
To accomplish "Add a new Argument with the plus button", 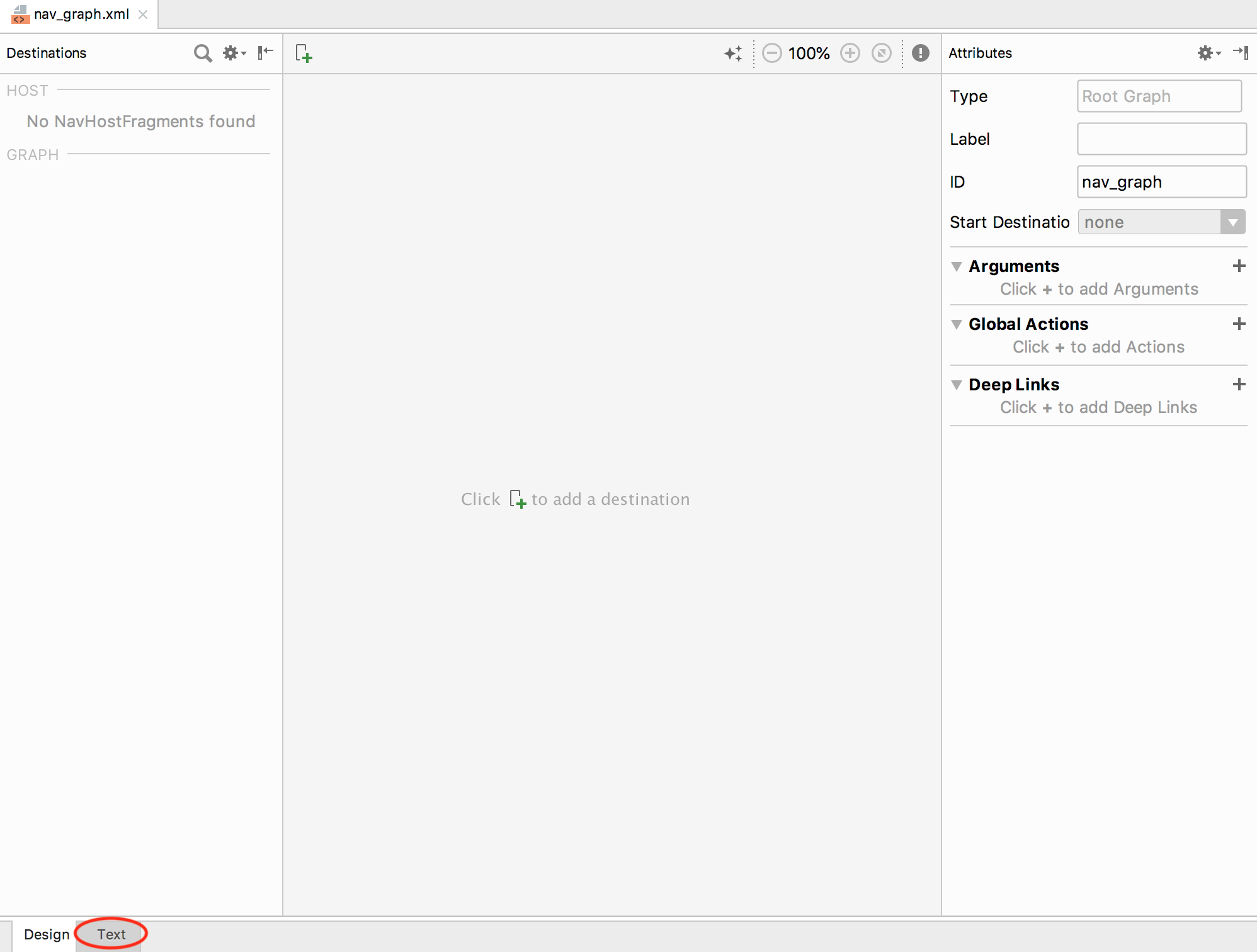I will tap(1239, 266).
